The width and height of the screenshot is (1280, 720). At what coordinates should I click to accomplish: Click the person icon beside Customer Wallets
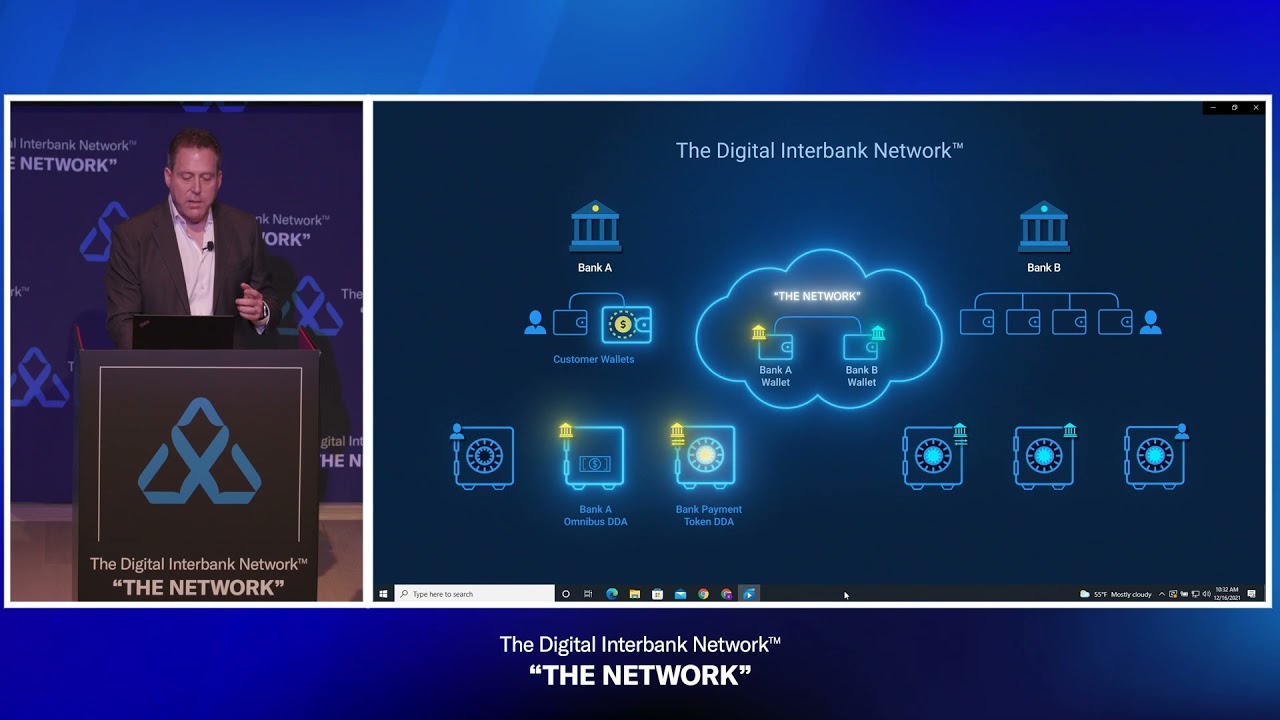click(536, 322)
